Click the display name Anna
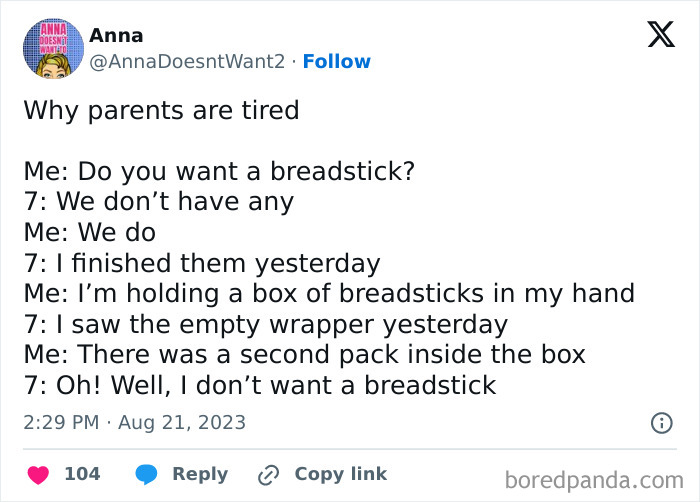 [x=116, y=35]
